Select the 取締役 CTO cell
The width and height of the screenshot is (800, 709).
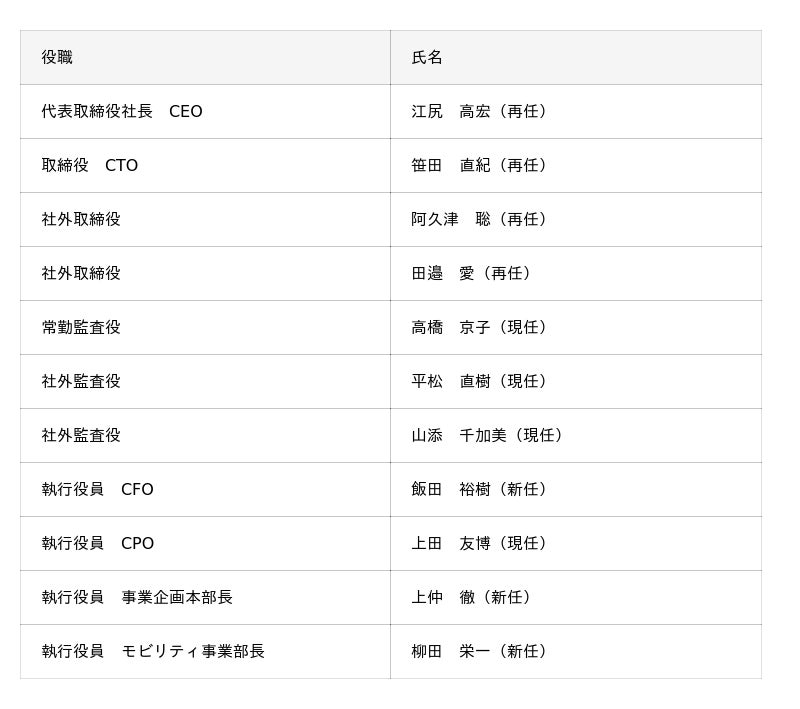(90, 165)
